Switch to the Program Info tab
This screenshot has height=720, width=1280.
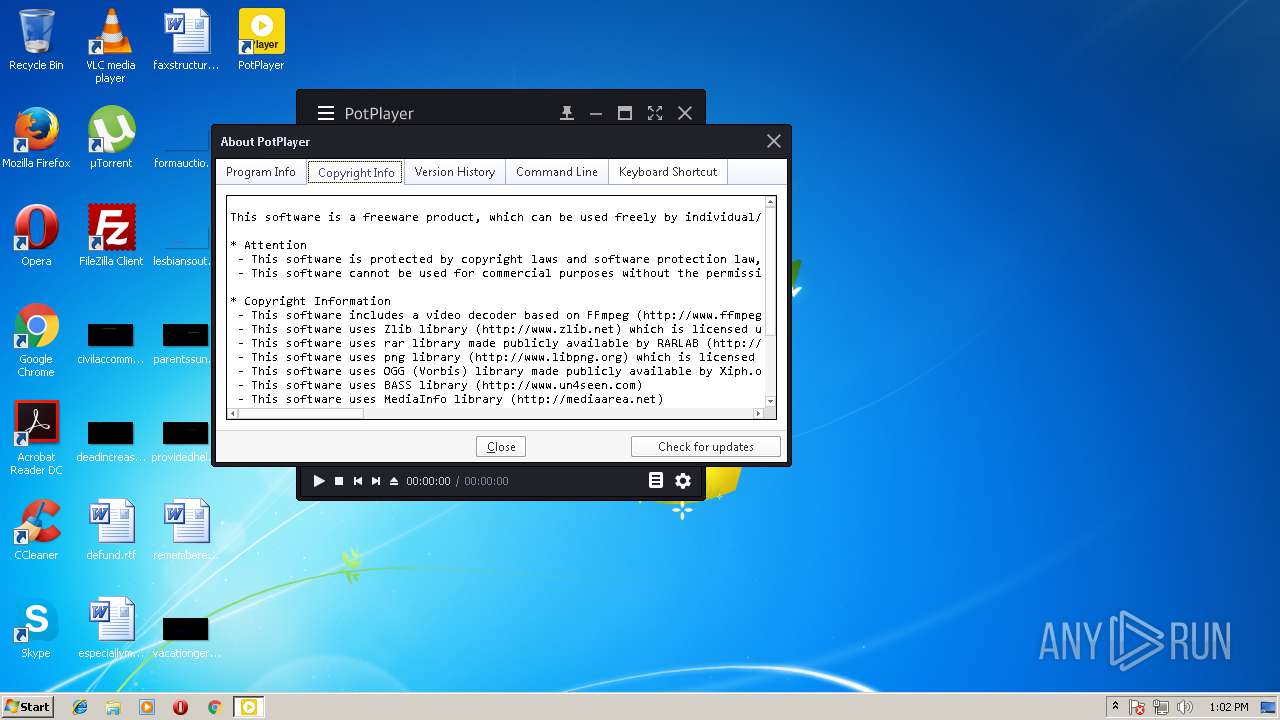pyautogui.click(x=261, y=172)
